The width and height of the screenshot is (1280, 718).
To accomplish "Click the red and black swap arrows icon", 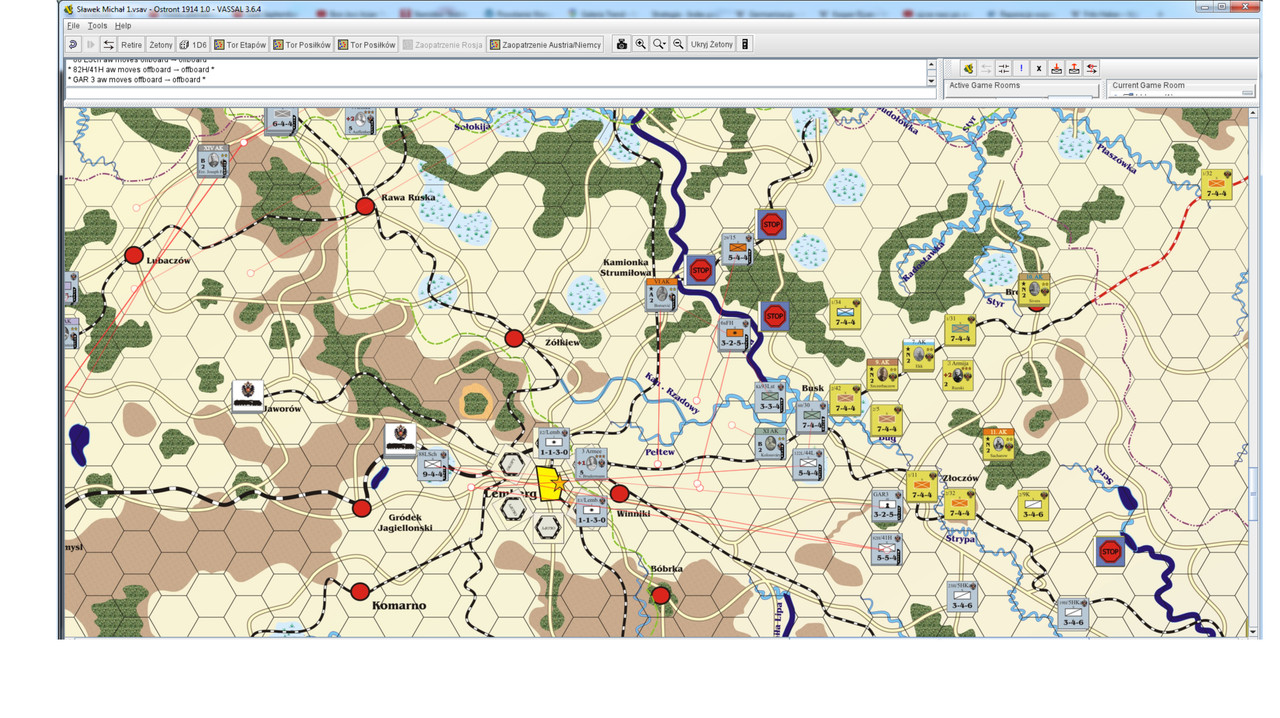I will (x=1092, y=68).
